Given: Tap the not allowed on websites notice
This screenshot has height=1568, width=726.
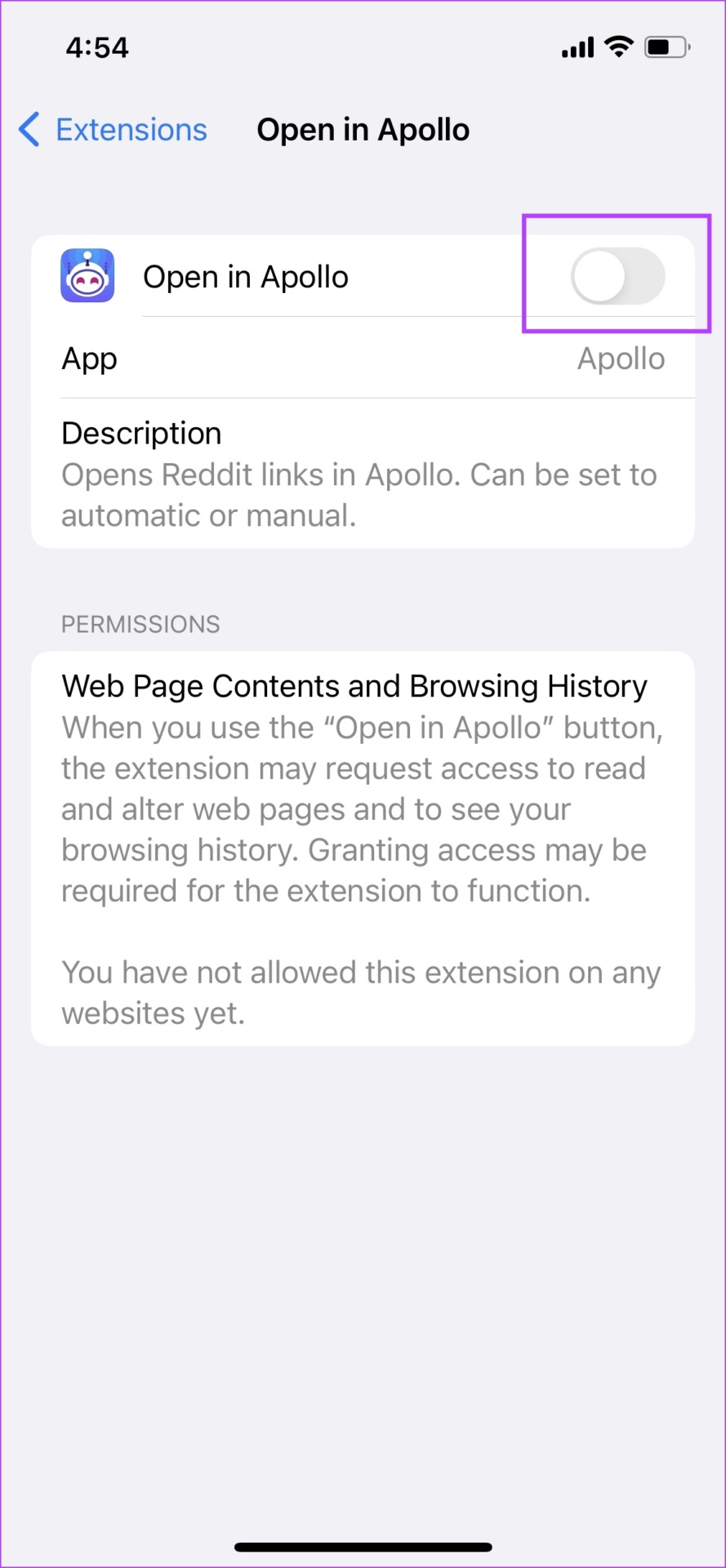Looking at the screenshot, I should [361, 993].
